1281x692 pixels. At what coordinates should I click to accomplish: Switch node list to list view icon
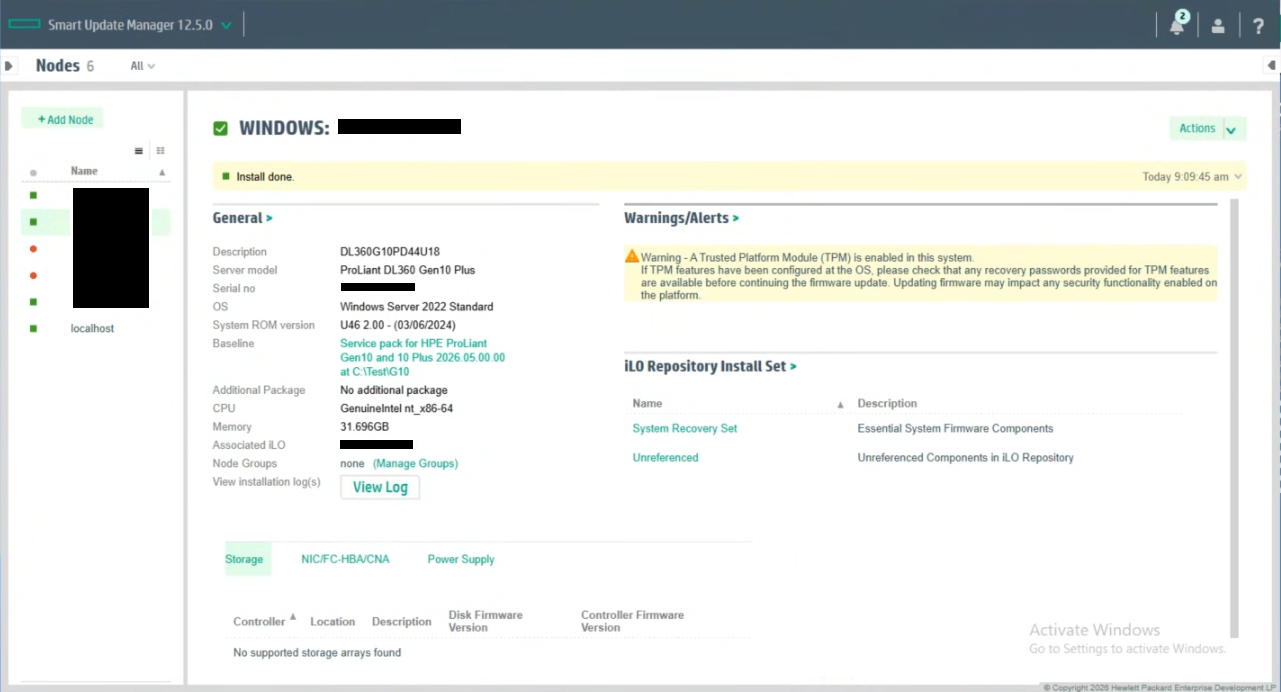[140, 151]
